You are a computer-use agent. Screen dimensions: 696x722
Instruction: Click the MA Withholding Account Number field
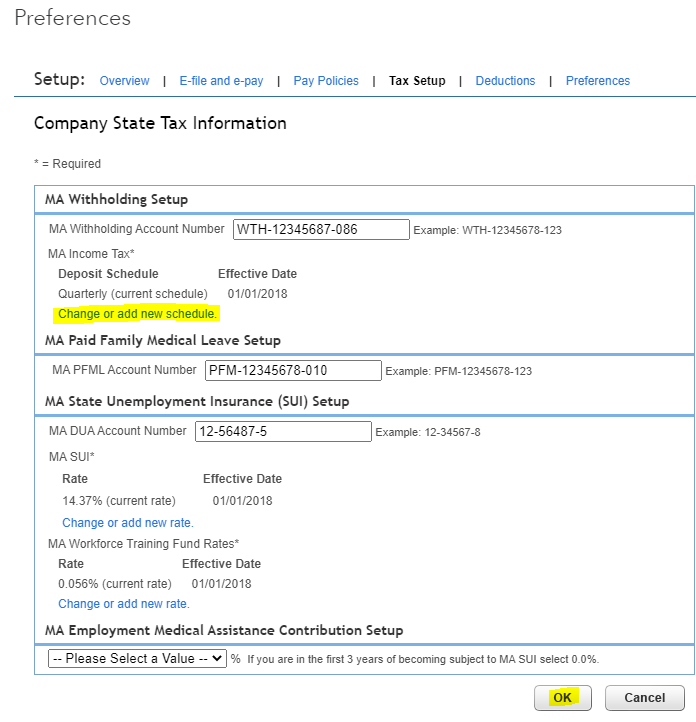(321, 229)
